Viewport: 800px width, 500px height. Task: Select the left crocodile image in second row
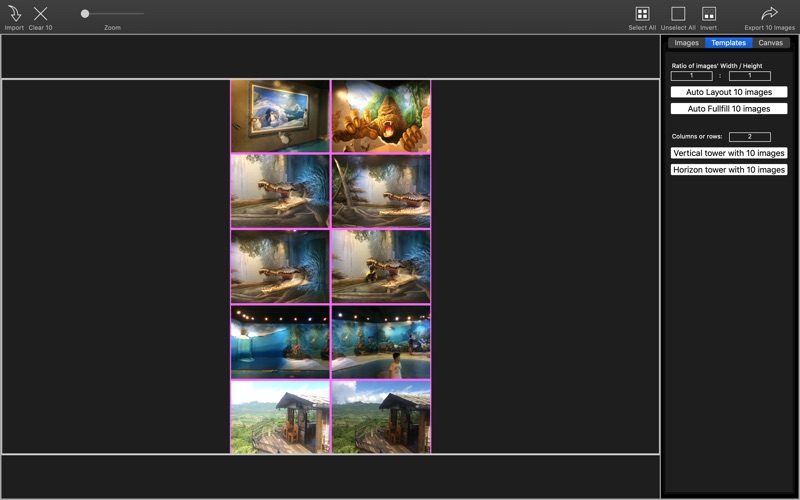[280, 191]
